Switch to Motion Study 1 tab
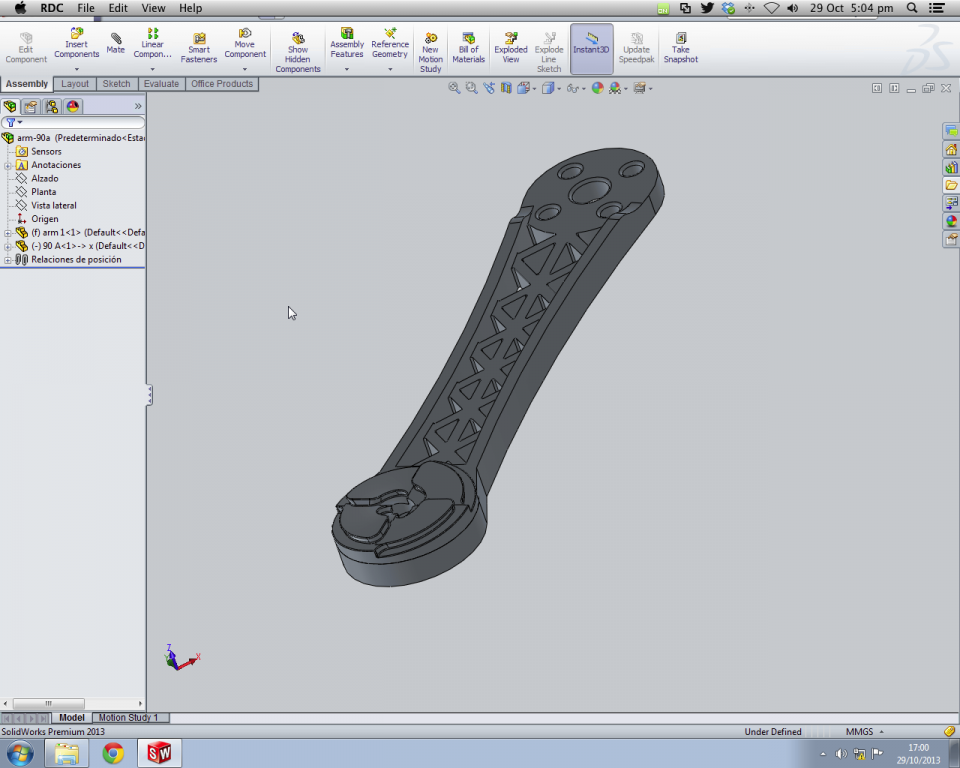 pyautogui.click(x=128, y=718)
